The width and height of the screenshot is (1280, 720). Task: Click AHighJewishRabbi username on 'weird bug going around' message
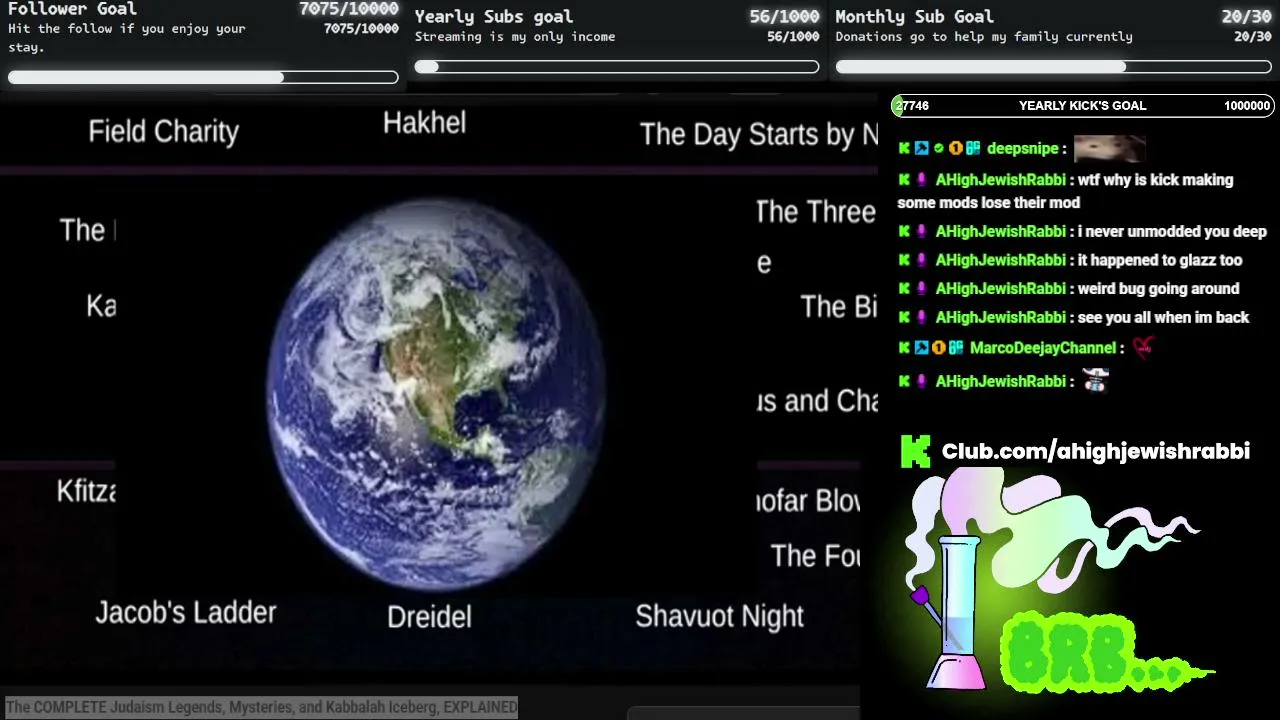[1000, 289]
